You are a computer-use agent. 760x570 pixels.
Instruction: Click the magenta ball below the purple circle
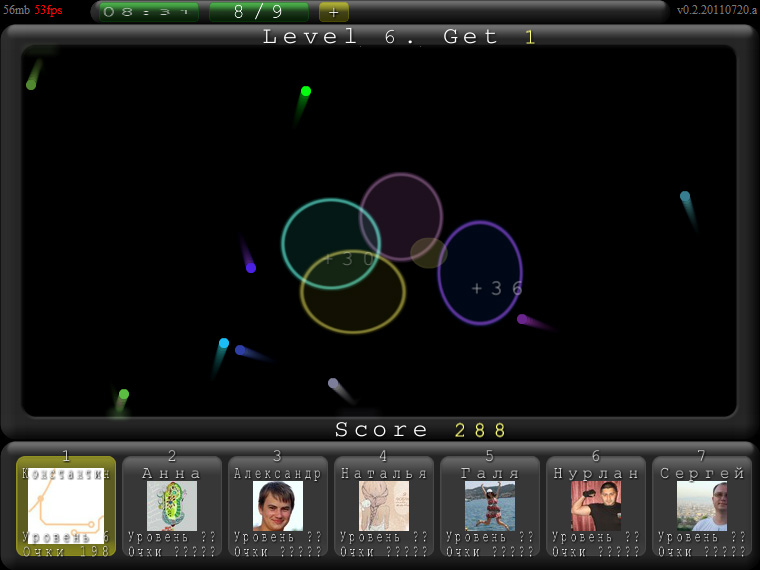(522, 319)
